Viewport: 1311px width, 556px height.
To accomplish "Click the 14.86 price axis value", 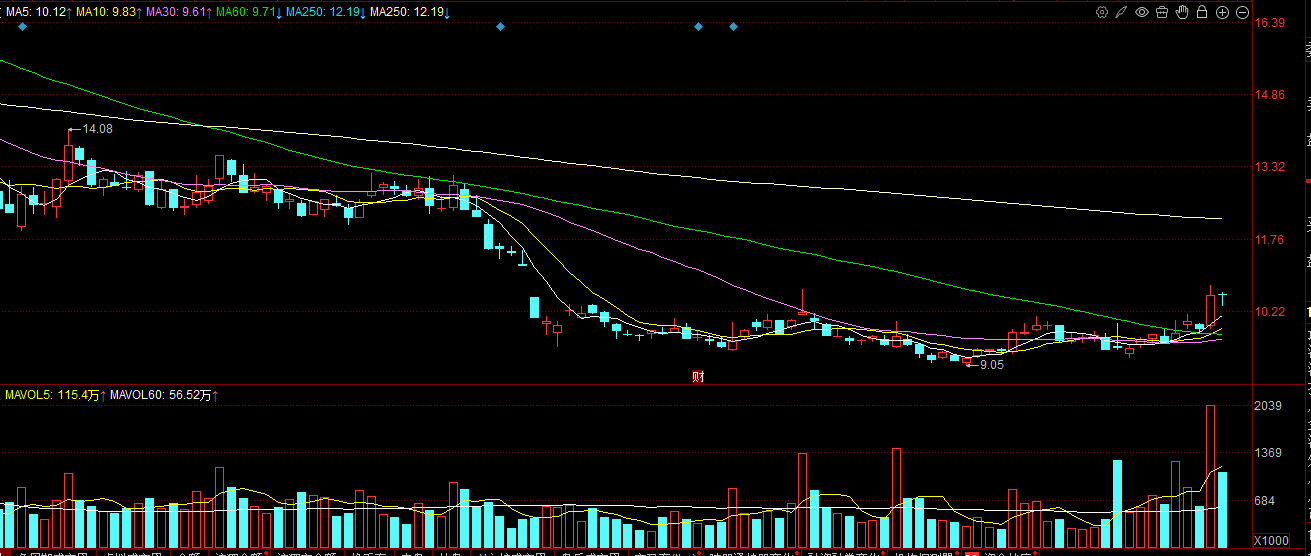I will pos(1270,95).
